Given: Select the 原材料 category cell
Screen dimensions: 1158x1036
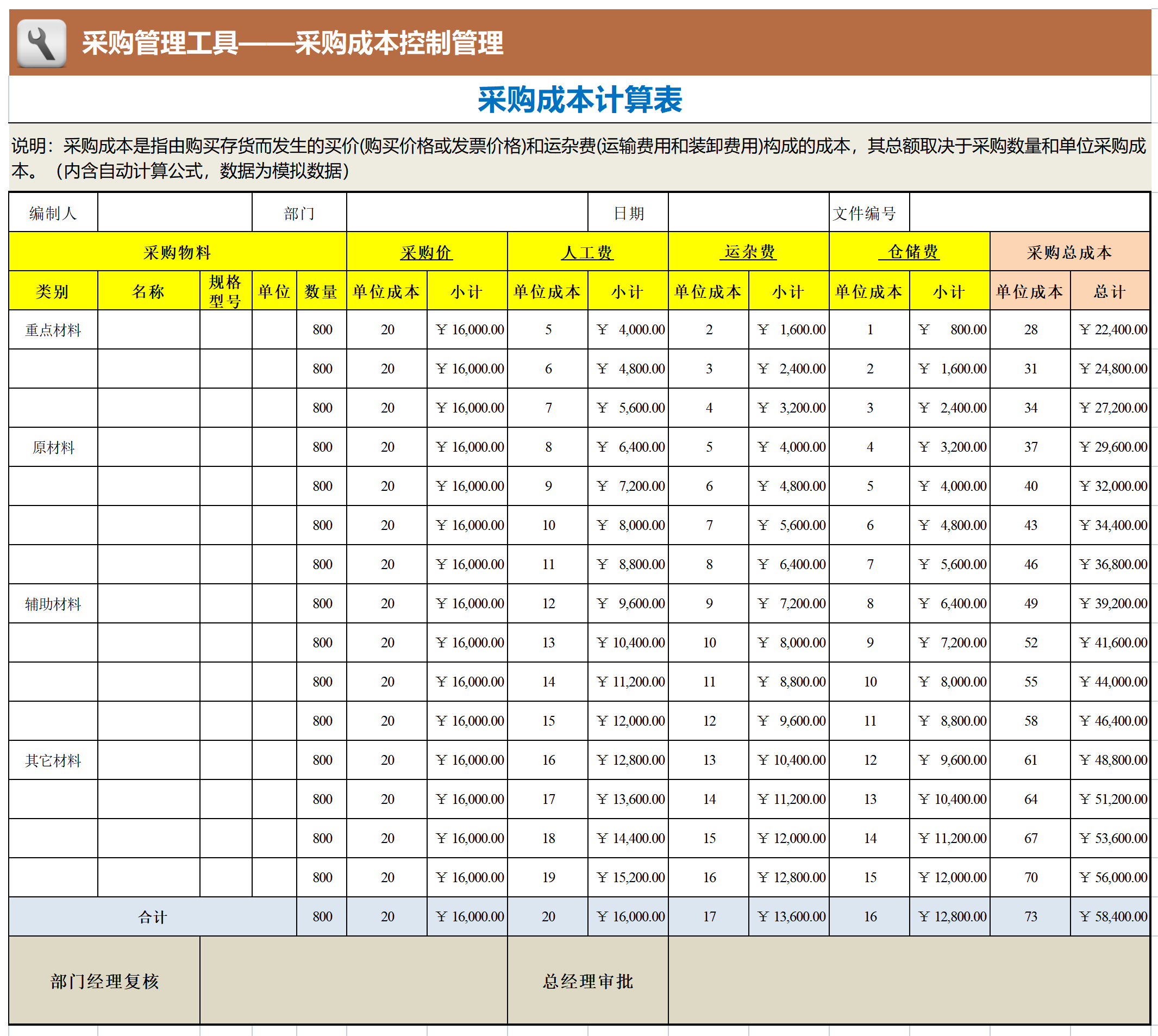Looking at the screenshot, I should pos(53,447).
